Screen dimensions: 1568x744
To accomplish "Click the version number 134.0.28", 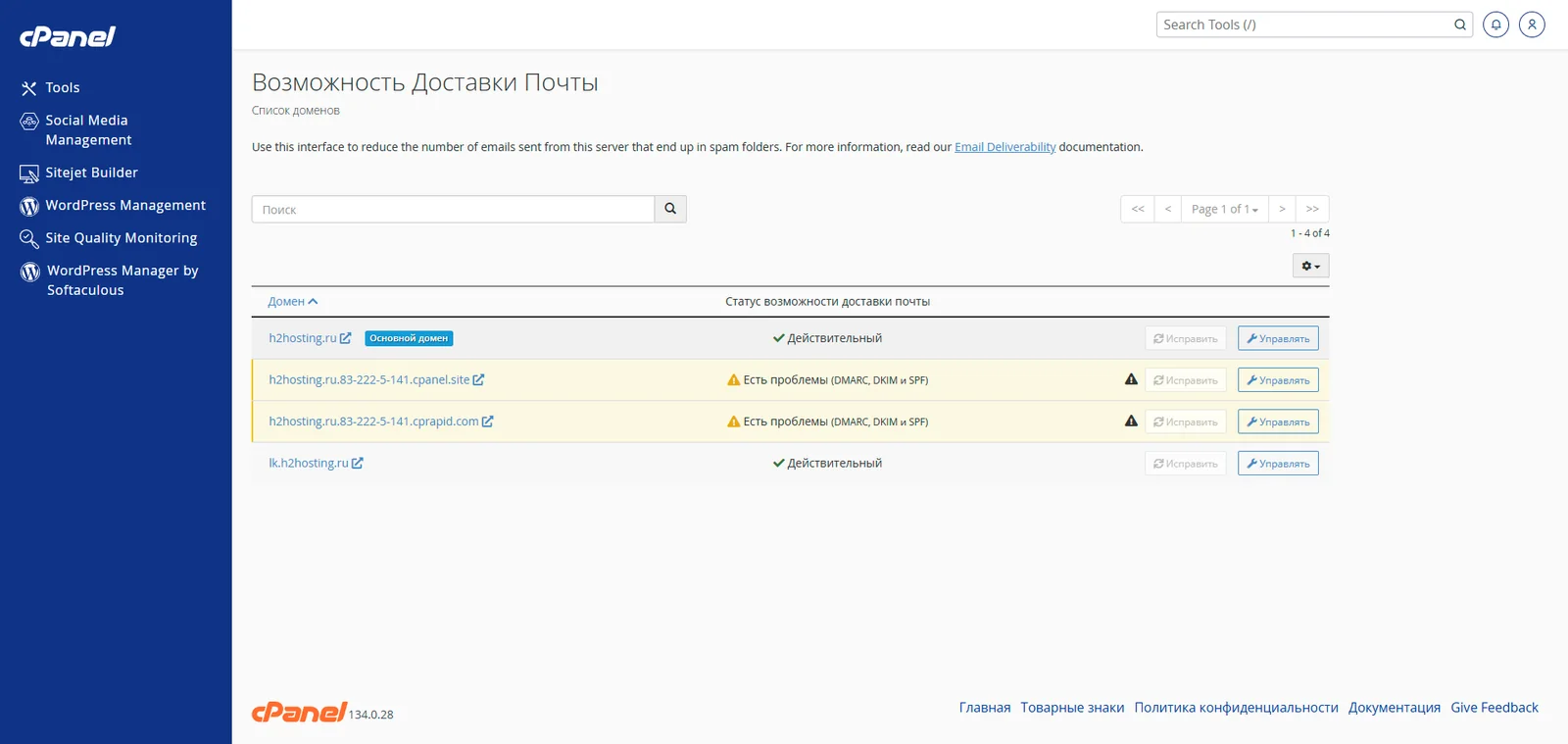I will (371, 715).
